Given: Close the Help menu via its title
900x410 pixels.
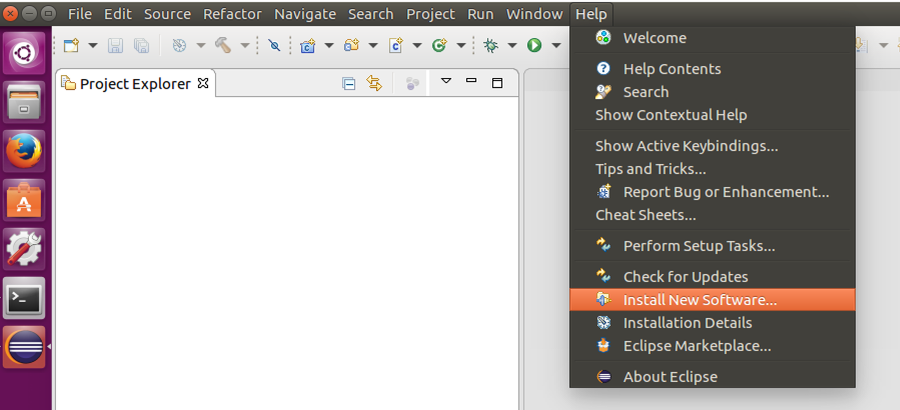Looking at the screenshot, I should (x=592, y=14).
